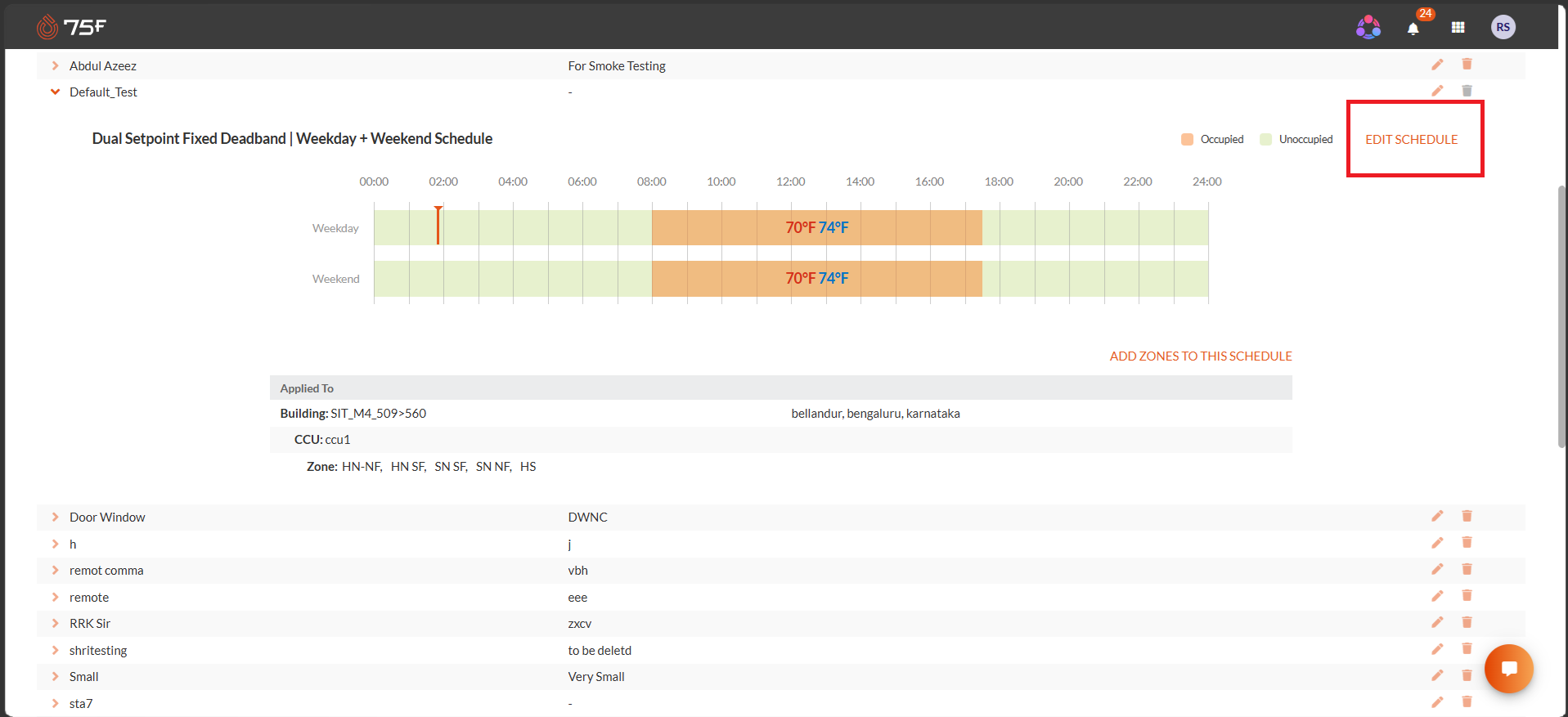Open the notifications bell icon
This screenshot has width=1568, height=717.
click(x=1413, y=29)
